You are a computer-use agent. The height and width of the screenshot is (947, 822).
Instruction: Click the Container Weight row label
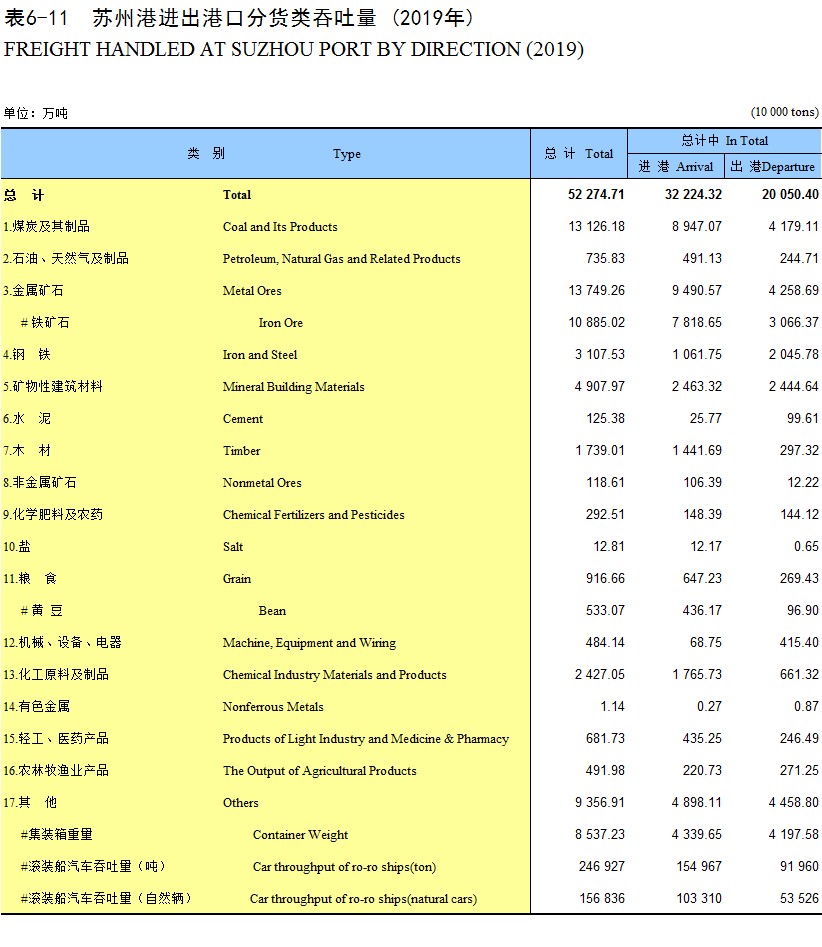tap(300, 835)
